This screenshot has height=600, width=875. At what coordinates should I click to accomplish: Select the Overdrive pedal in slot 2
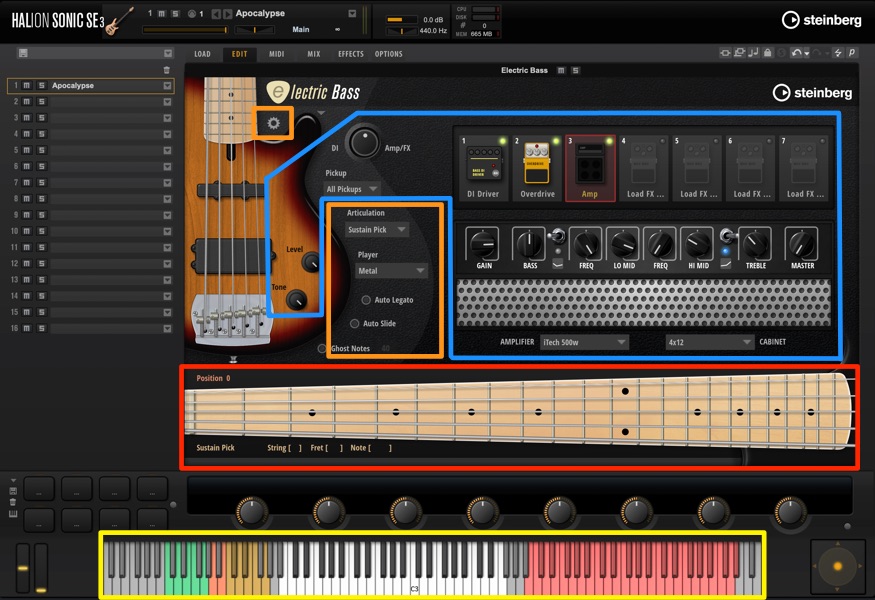click(537, 168)
